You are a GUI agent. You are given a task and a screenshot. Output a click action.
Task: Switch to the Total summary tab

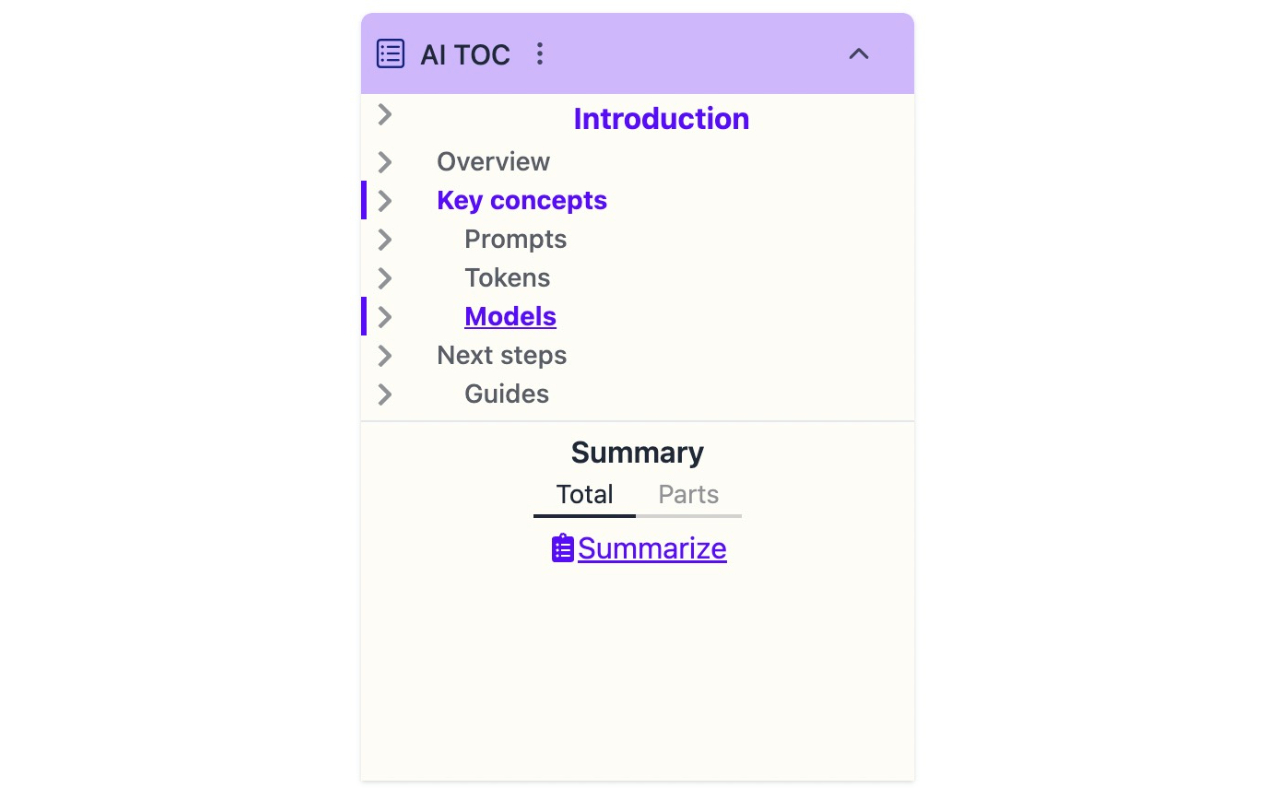coord(585,495)
